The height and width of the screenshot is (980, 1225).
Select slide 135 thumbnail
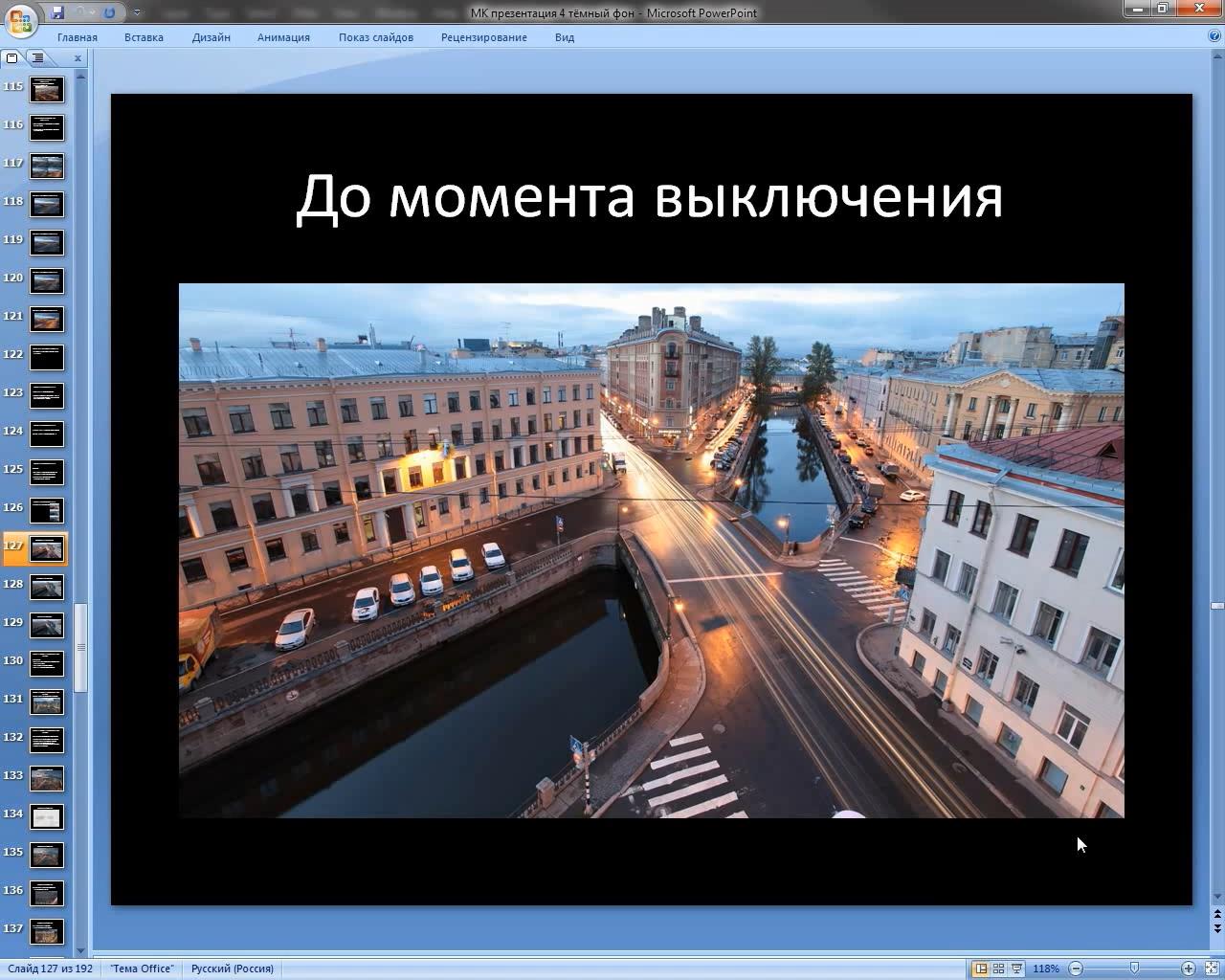pos(47,855)
